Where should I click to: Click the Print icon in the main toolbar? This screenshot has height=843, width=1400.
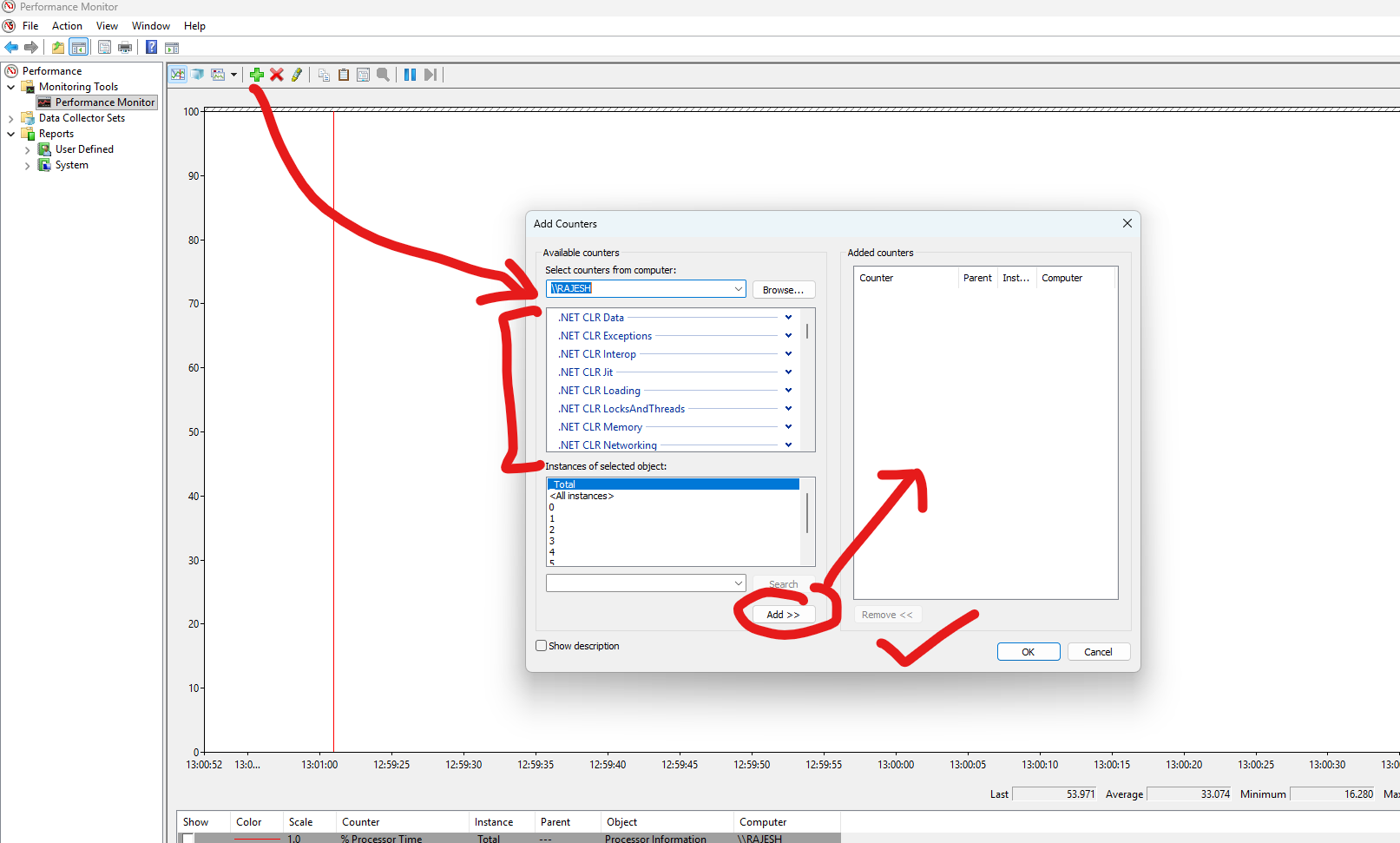[125, 47]
